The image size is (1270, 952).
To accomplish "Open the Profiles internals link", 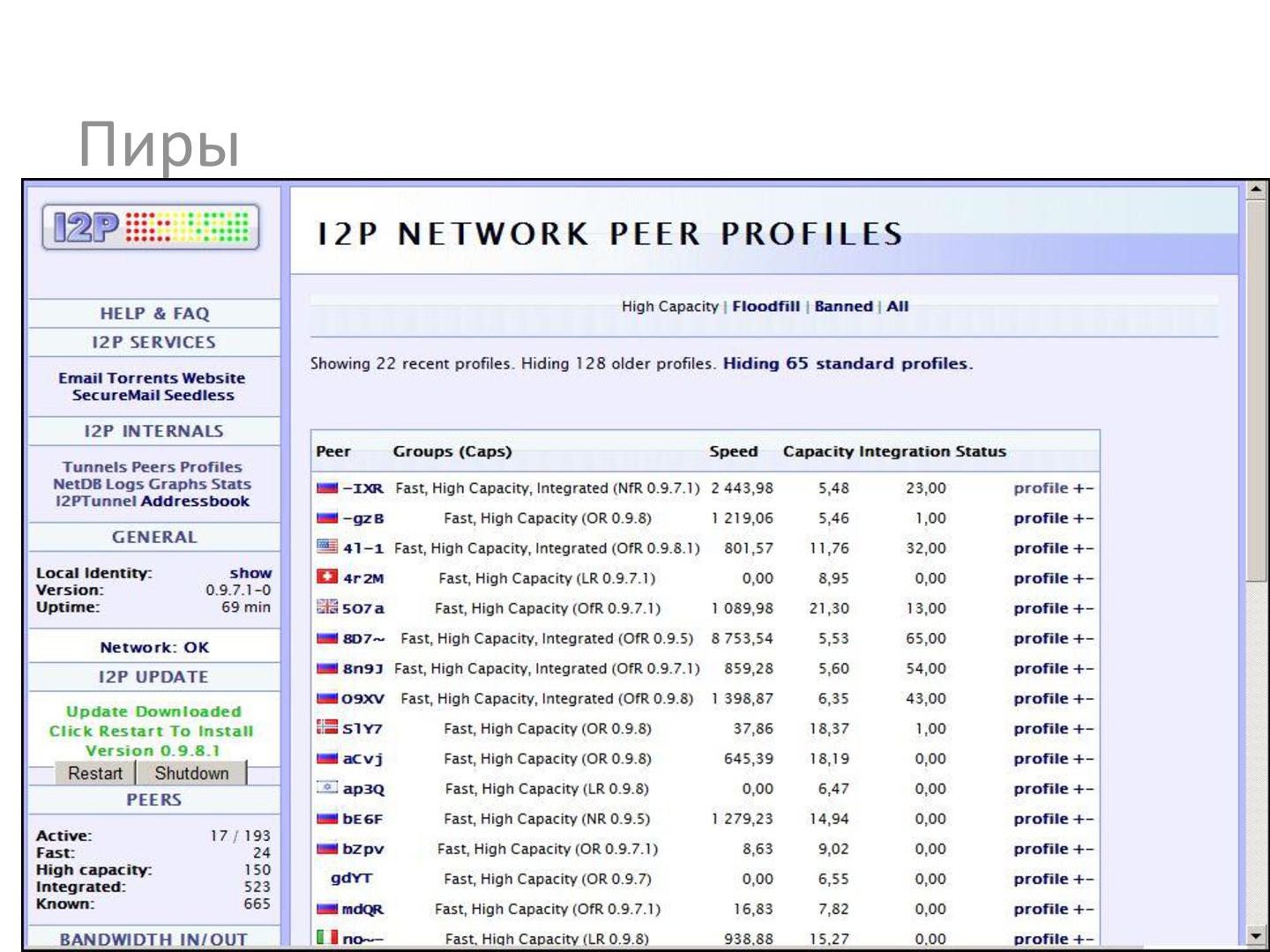I will click(x=209, y=466).
